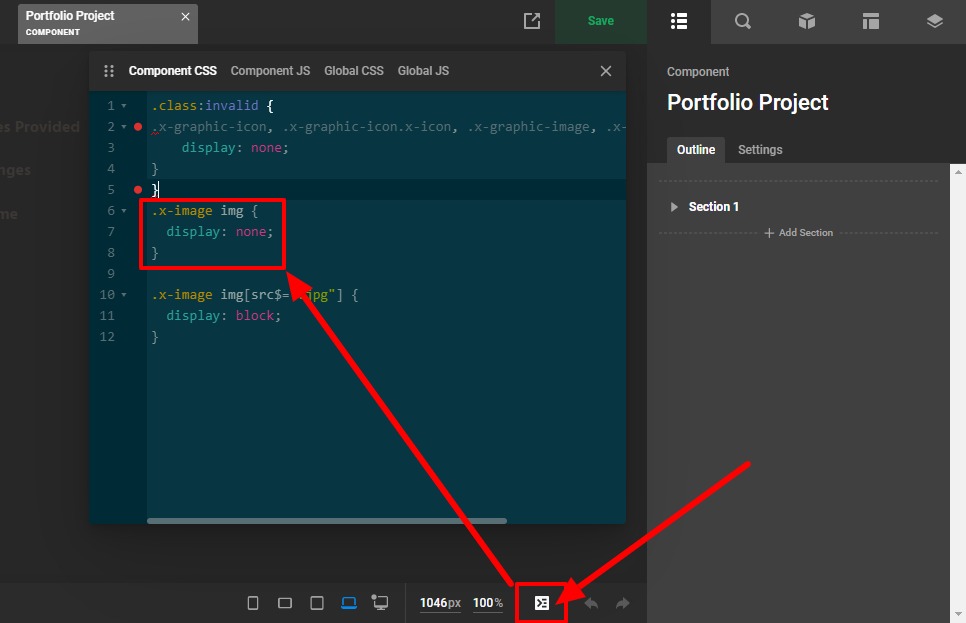Collapse code fold arrow on line 6
The height and width of the screenshot is (623, 966).
click(x=124, y=211)
